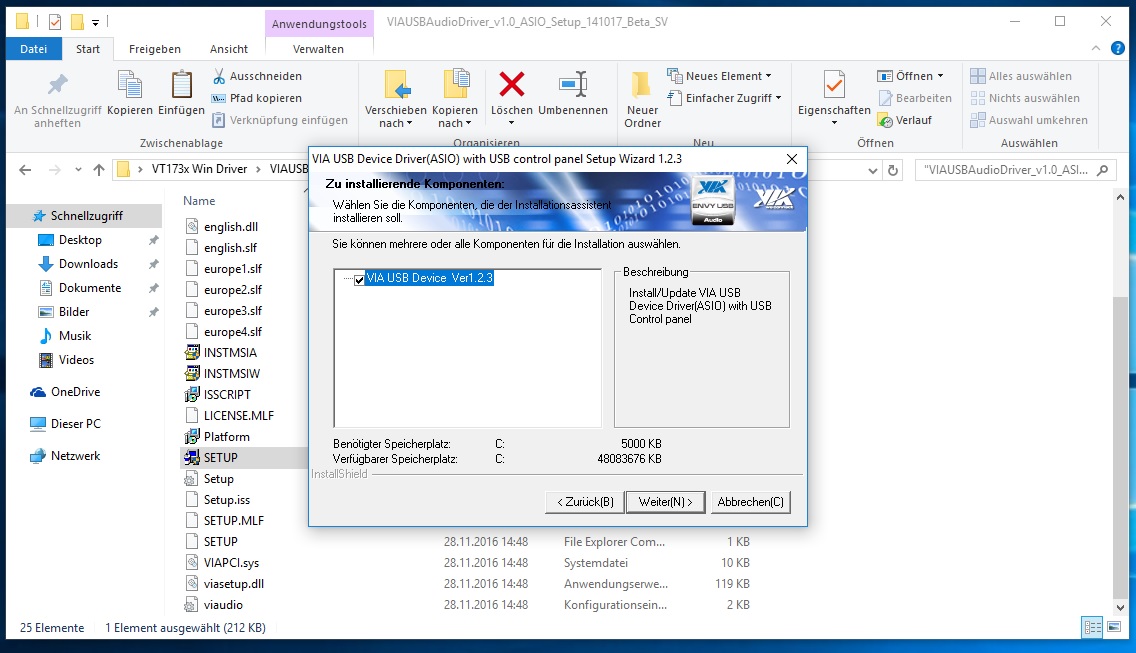This screenshot has height=653, width=1136.
Task: Open recent locations dropdown arrow
Action: [x=78, y=170]
